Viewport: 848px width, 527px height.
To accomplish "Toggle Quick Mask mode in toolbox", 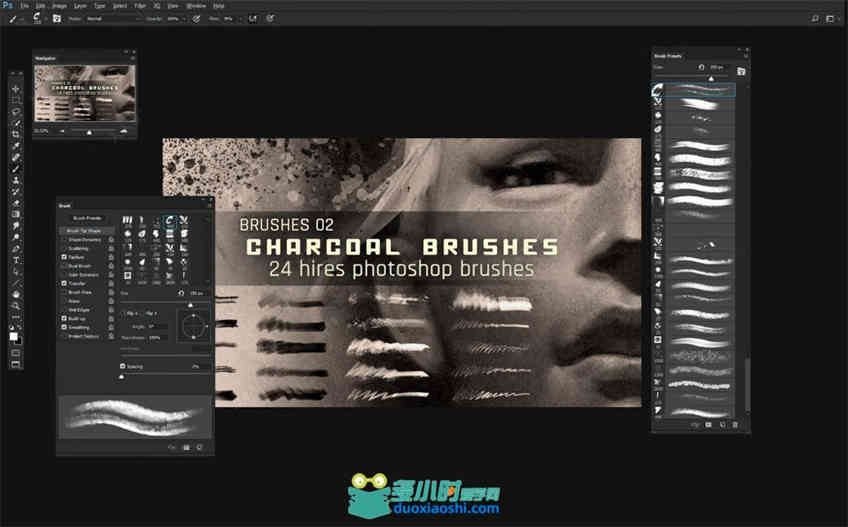I will pyautogui.click(x=16, y=353).
